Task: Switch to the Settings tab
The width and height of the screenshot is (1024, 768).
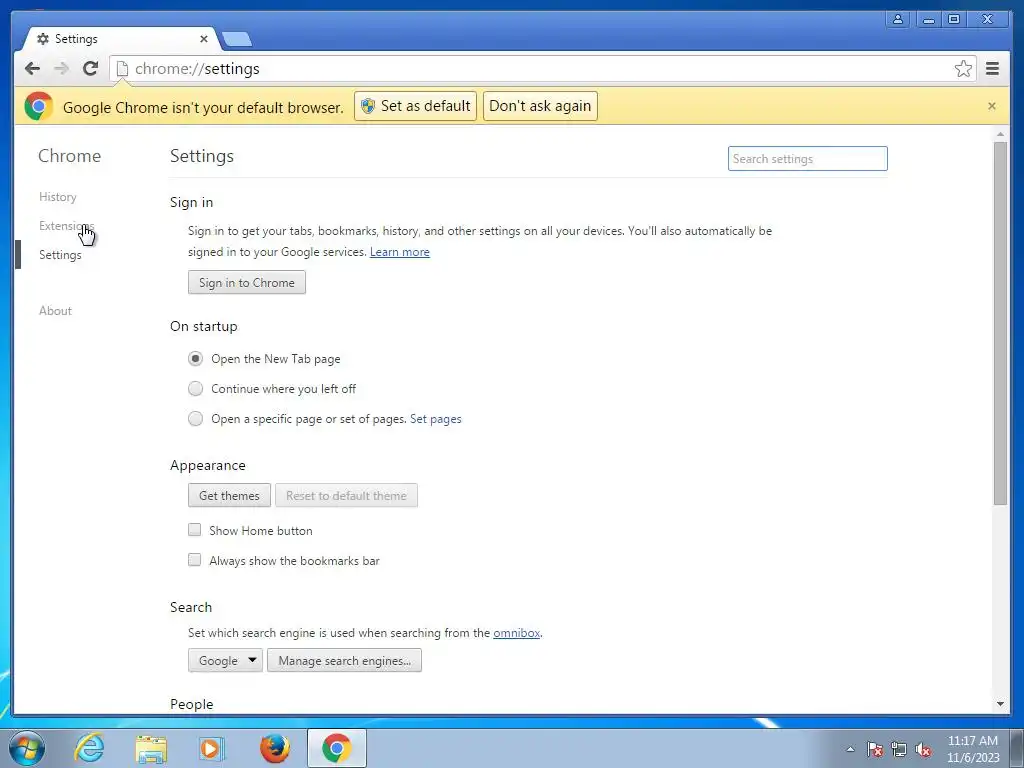Action: coord(120,39)
